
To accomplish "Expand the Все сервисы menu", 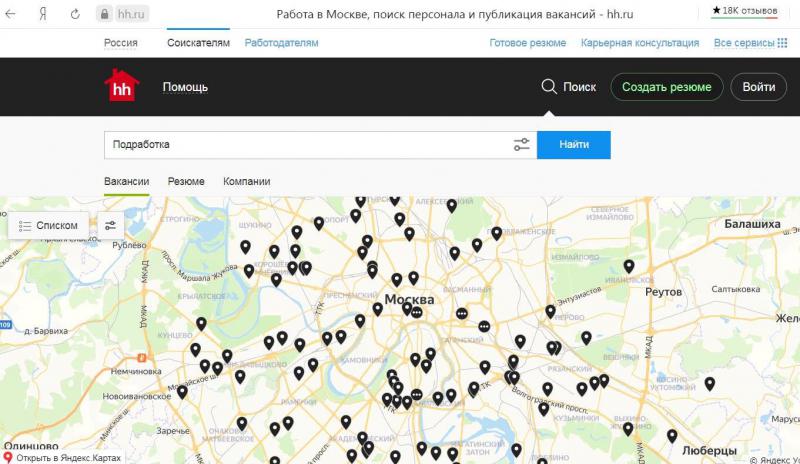I will (750, 43).
